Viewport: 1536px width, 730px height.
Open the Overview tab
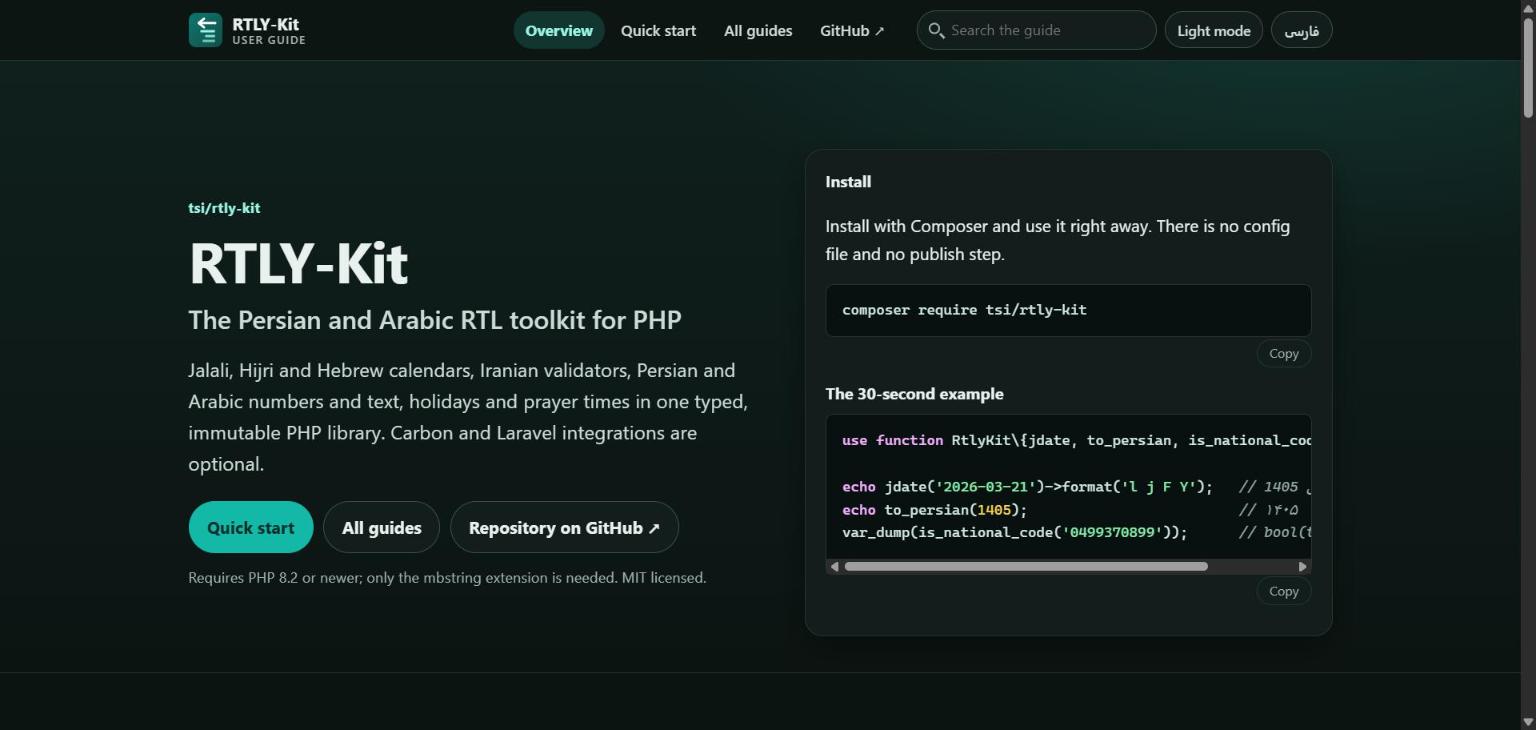[x=559, y=30]
